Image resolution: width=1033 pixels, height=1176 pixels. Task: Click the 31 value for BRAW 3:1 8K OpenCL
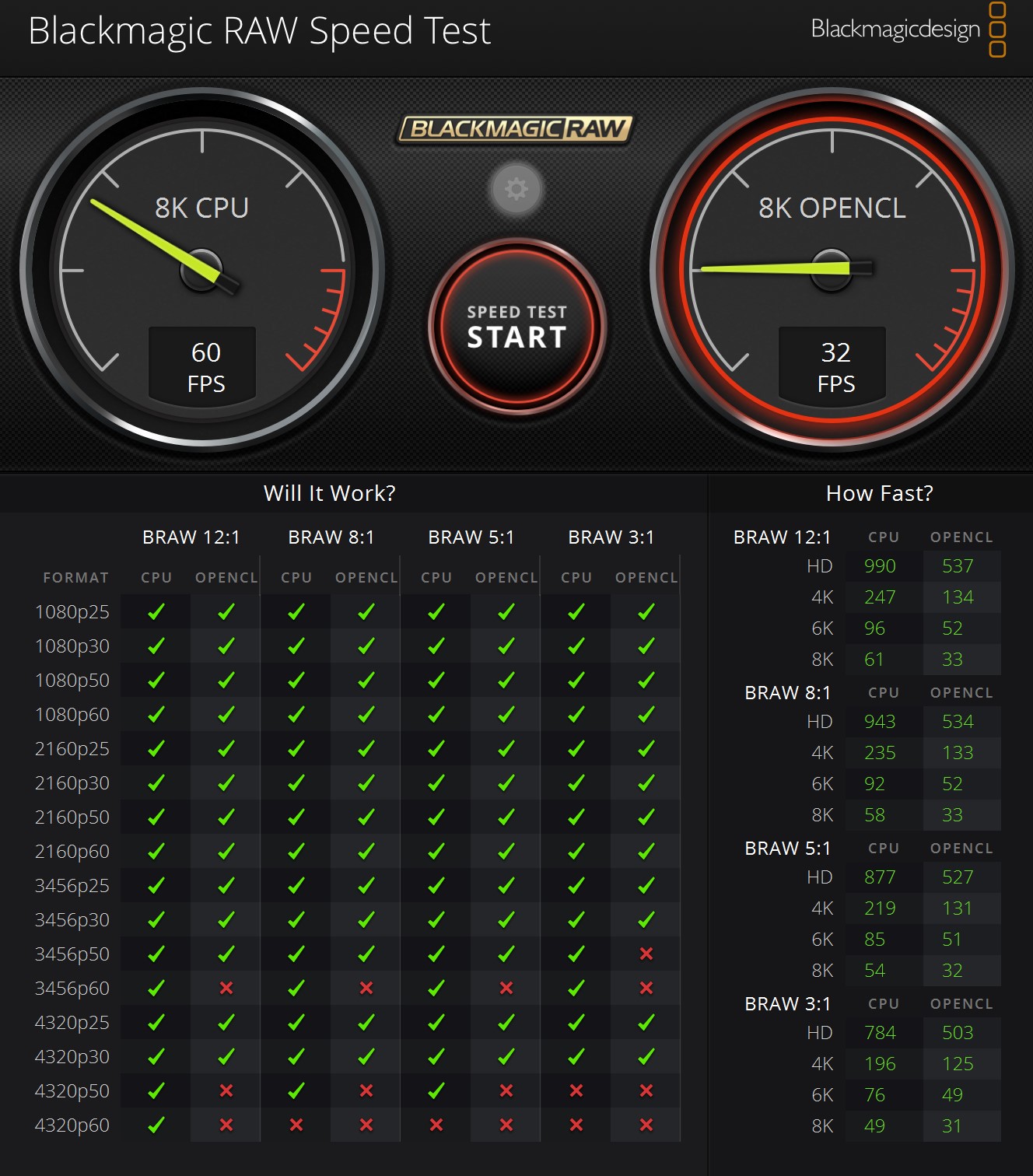(x=952, y=1126)
